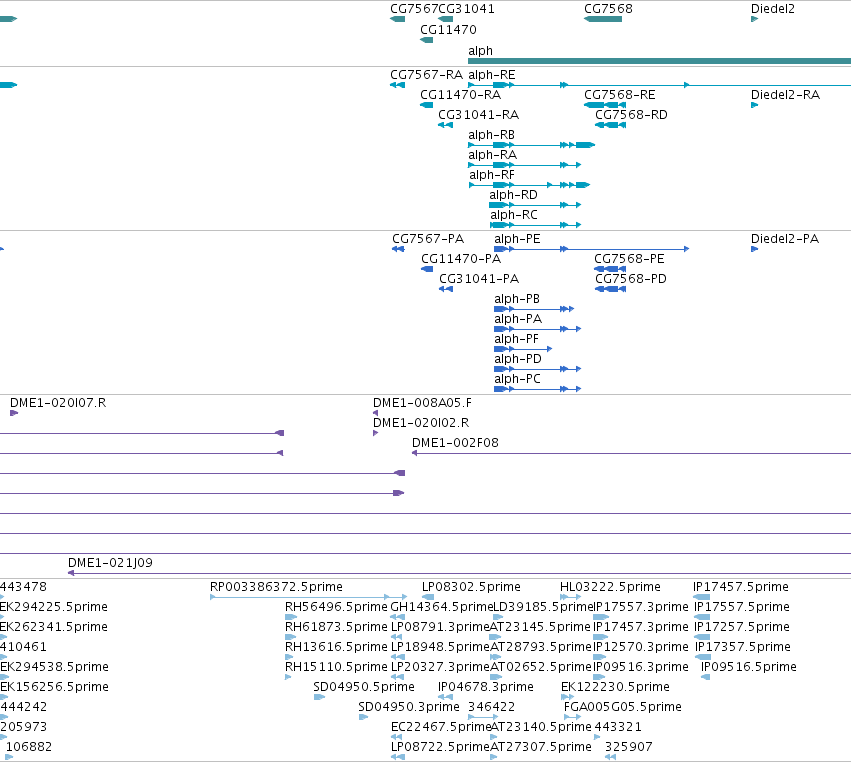Click EST IP04678.3prime
This screenshot has width=851, height=762.
point(446,697)
